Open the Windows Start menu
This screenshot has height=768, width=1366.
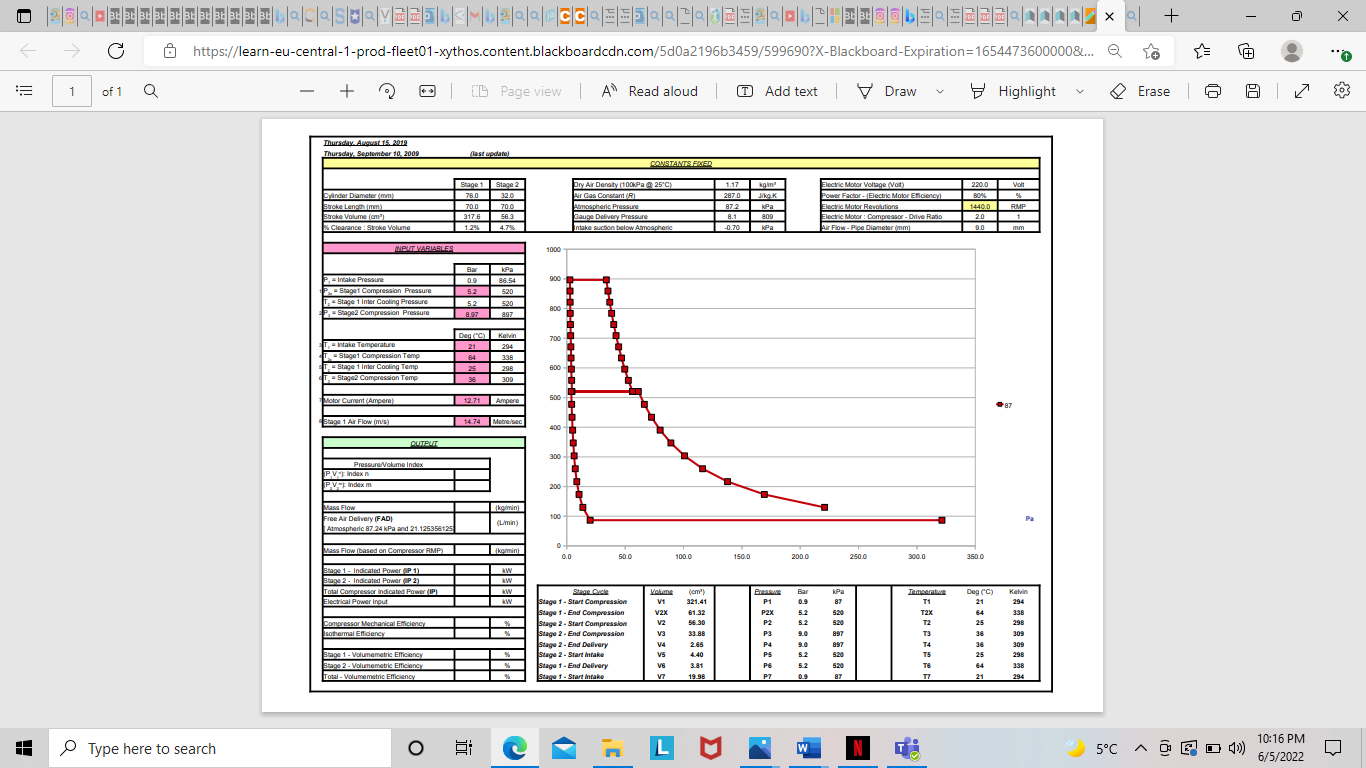point(24,748)
